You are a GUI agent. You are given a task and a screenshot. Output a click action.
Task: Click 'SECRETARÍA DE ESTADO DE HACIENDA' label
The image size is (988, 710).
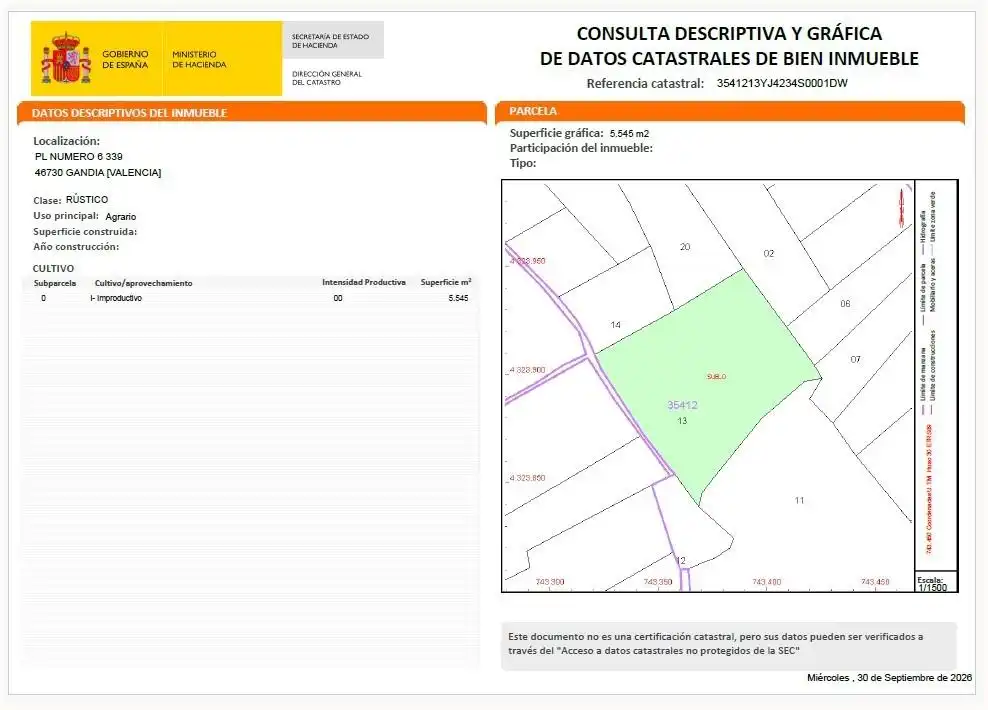pyautogui.click(x=330, y=41)
